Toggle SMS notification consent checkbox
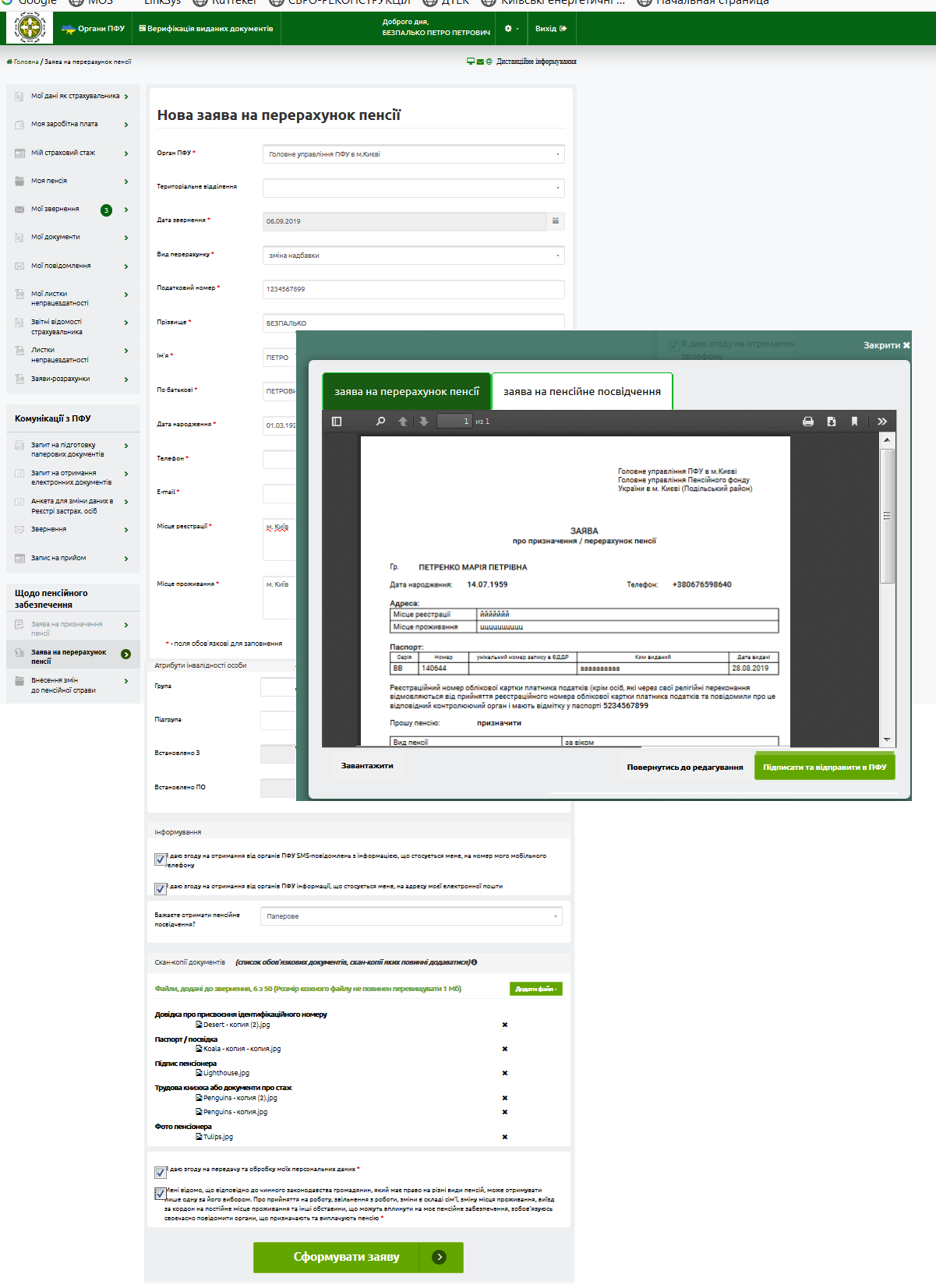 [x=160, y=859]
